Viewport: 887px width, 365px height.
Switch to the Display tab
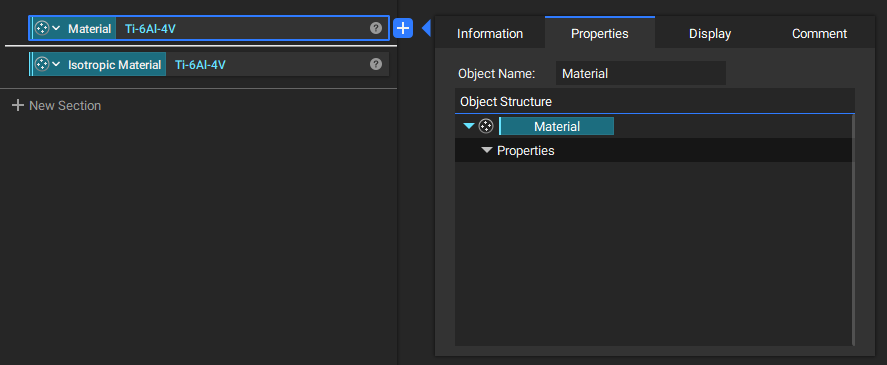(x=710, y=33)
